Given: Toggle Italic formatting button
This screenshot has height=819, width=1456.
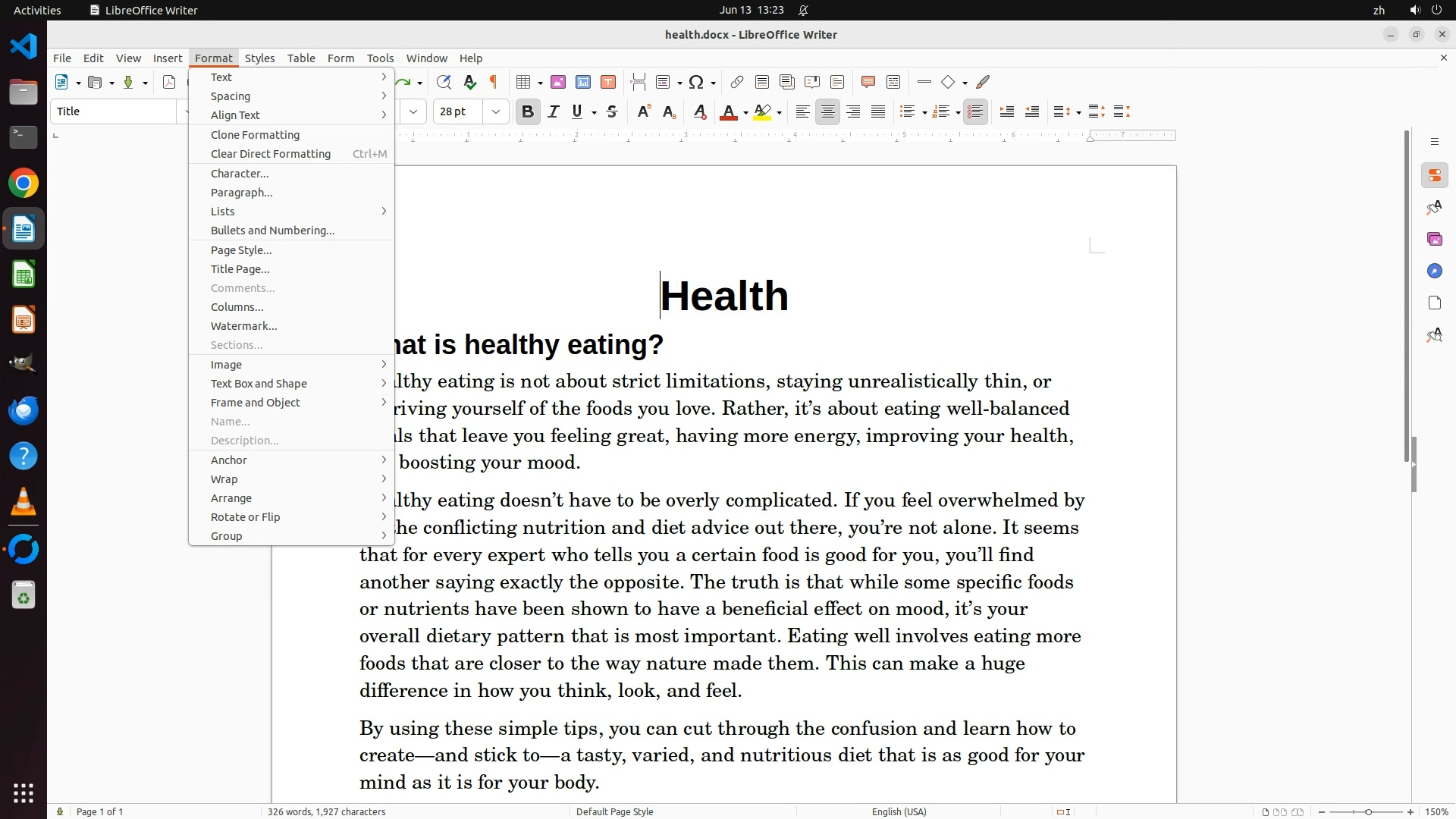Looking at the screenshot, I should pyautogui.click(x=553, y=112).
